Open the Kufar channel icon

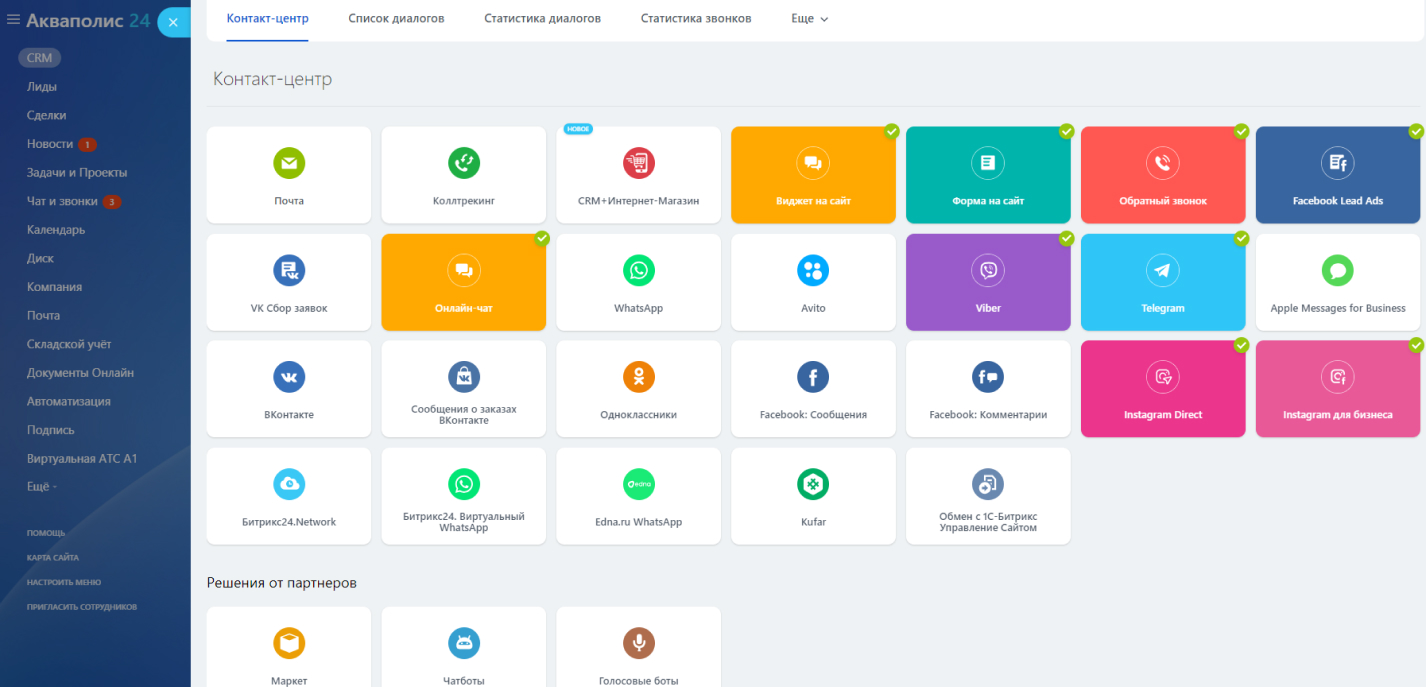click(813, 484)
